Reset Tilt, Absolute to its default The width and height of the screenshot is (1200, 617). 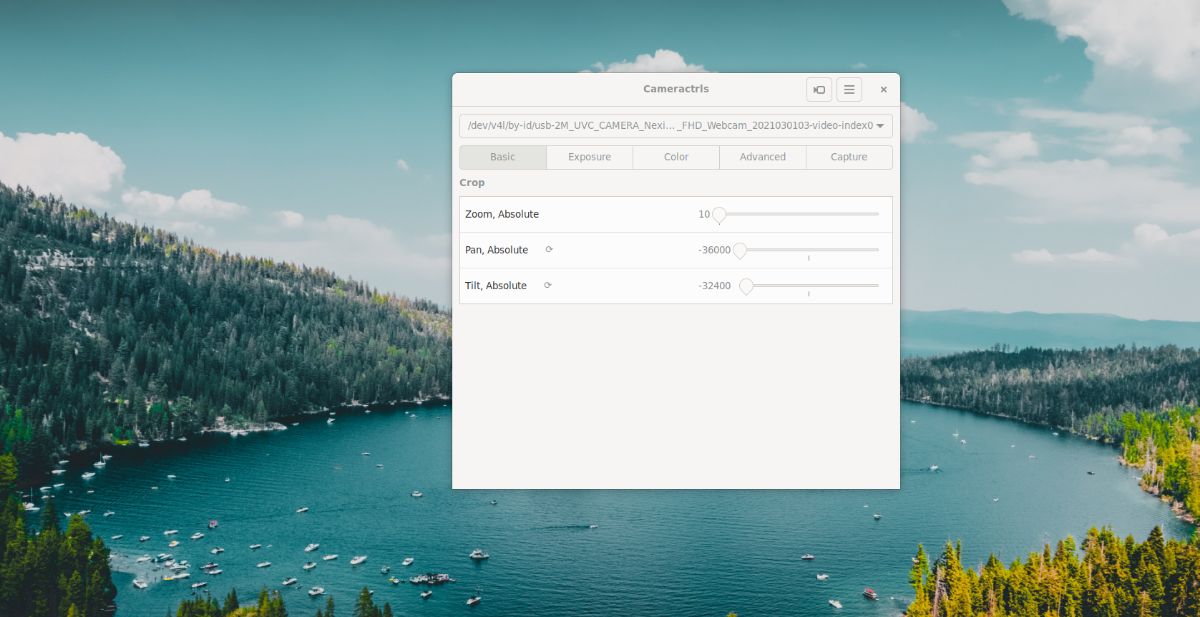tap(548, 286)
